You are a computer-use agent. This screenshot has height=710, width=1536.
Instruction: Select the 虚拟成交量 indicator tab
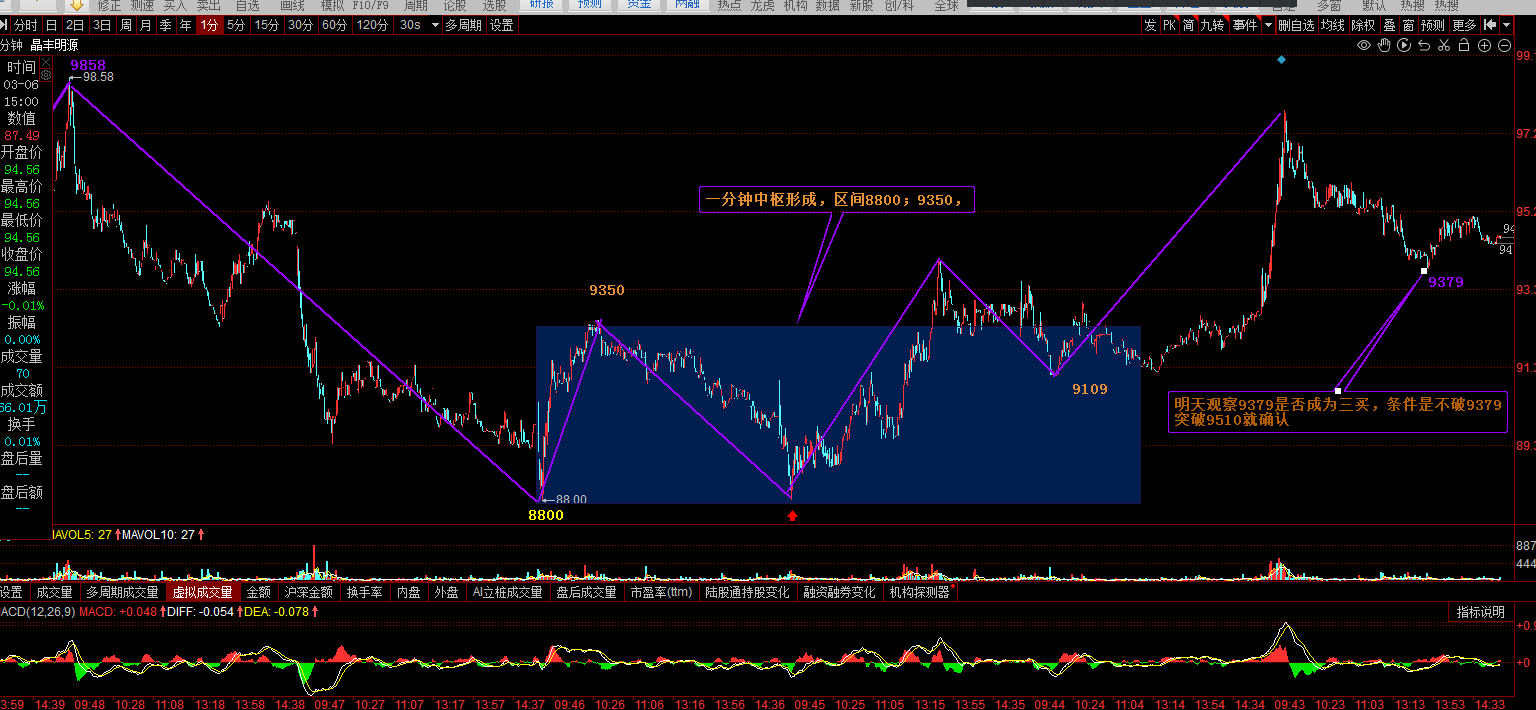click(203, 592)
